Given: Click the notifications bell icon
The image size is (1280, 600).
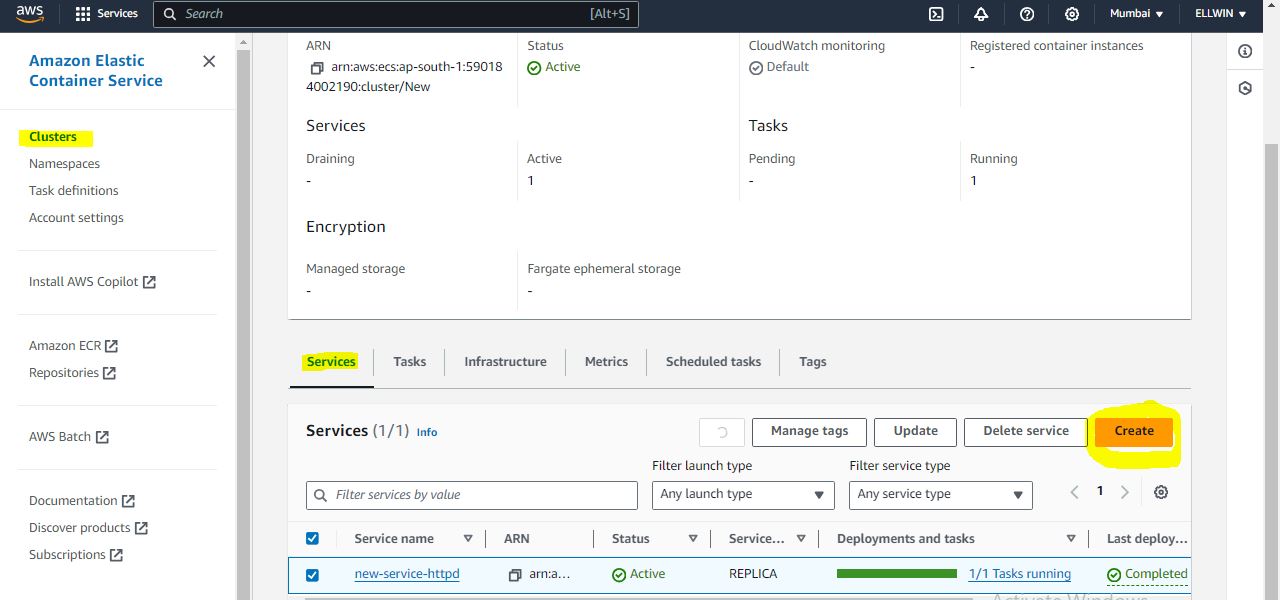Looking at the screenshot, I should (x=981, y=14).
